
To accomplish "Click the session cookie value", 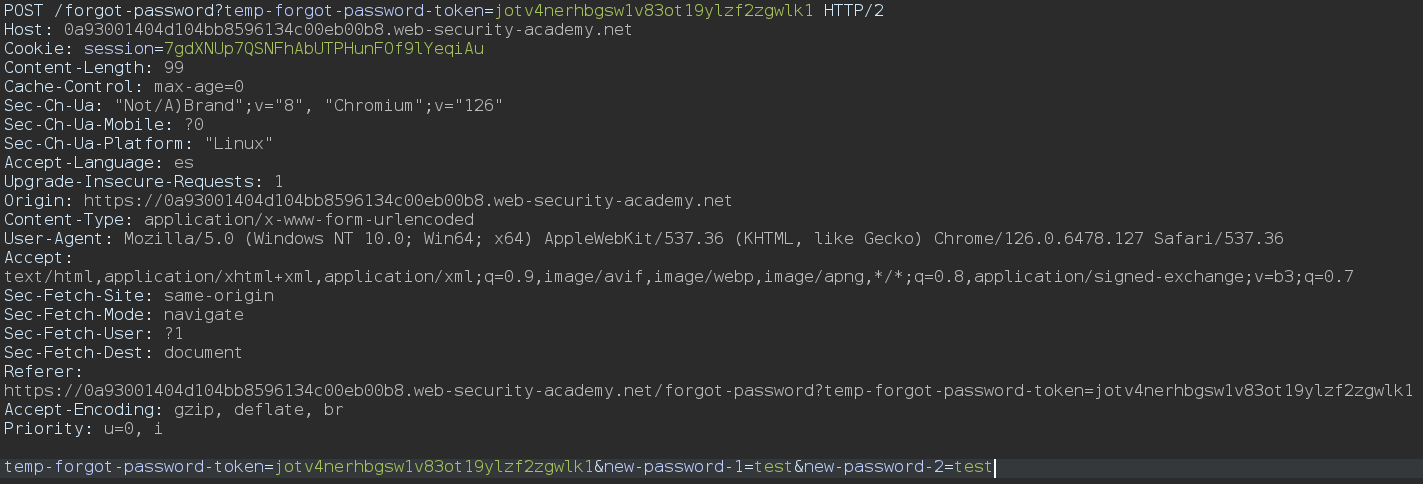I will [x=324, y=48].
